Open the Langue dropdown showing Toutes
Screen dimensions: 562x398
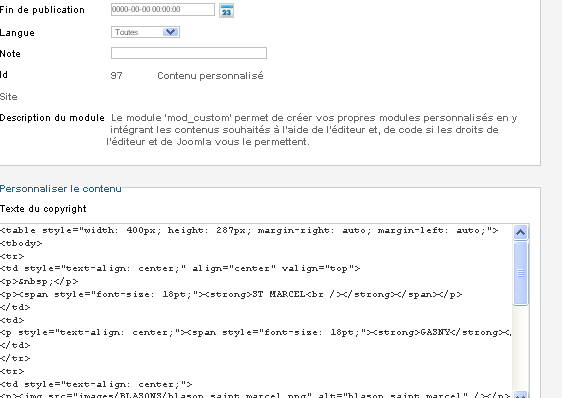[x=145, y=32]
